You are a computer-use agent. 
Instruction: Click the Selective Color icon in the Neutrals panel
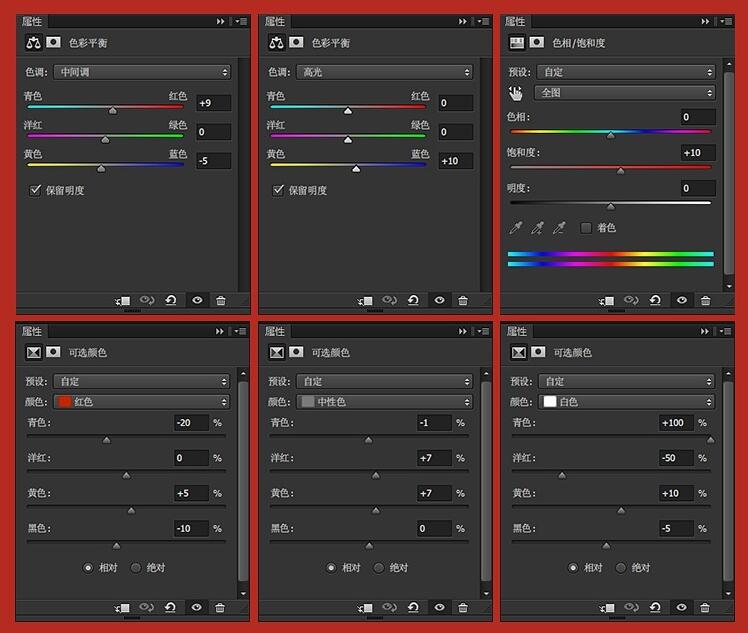[276, 353]
